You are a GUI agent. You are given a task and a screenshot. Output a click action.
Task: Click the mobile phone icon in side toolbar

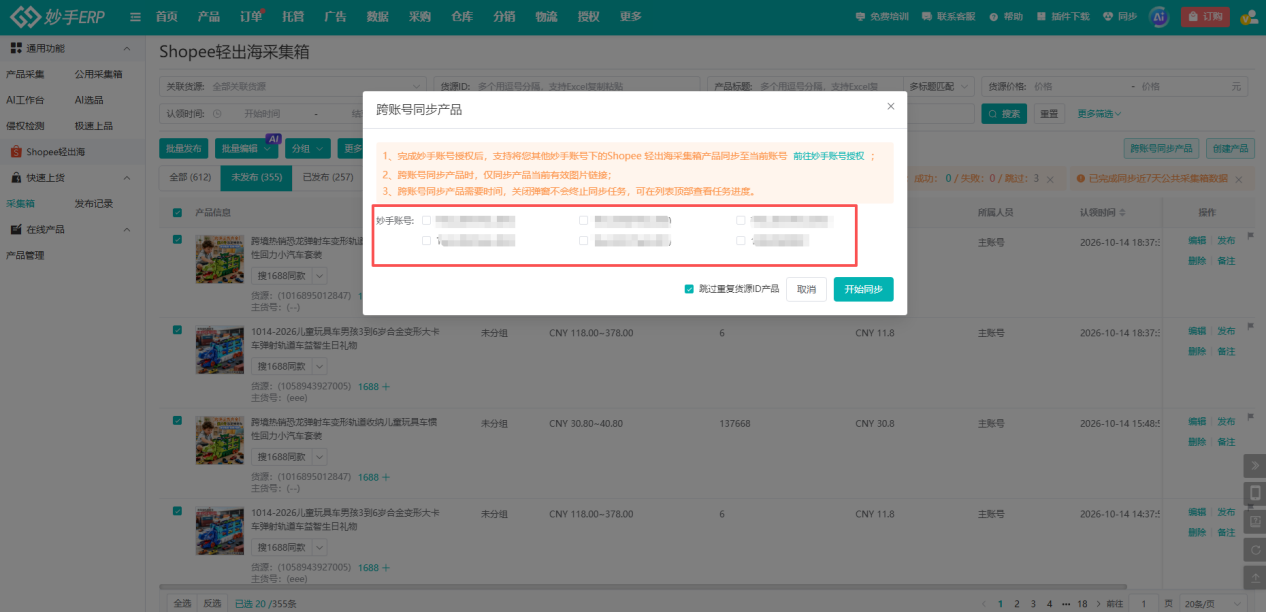(x=1255, y=493)
